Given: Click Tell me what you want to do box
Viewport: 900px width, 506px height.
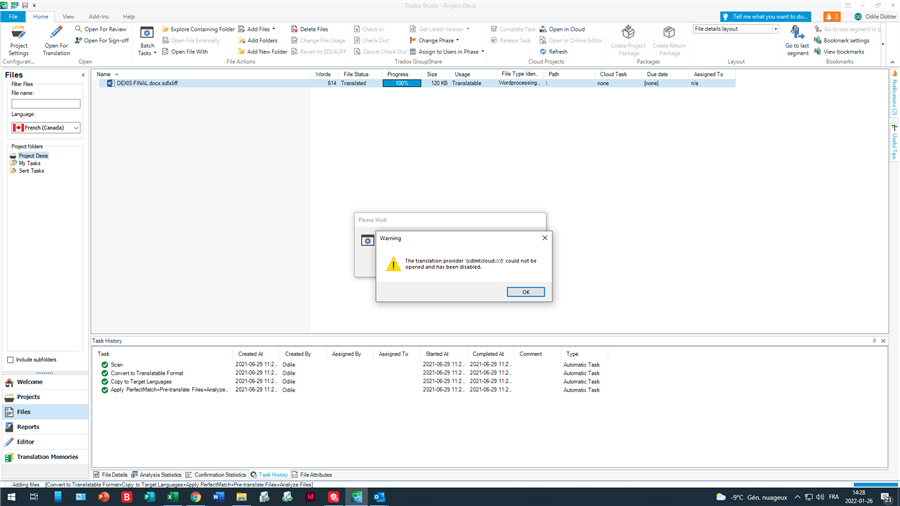Looking at the screenshot, I should pyautogui.click(x=766, y=17).
